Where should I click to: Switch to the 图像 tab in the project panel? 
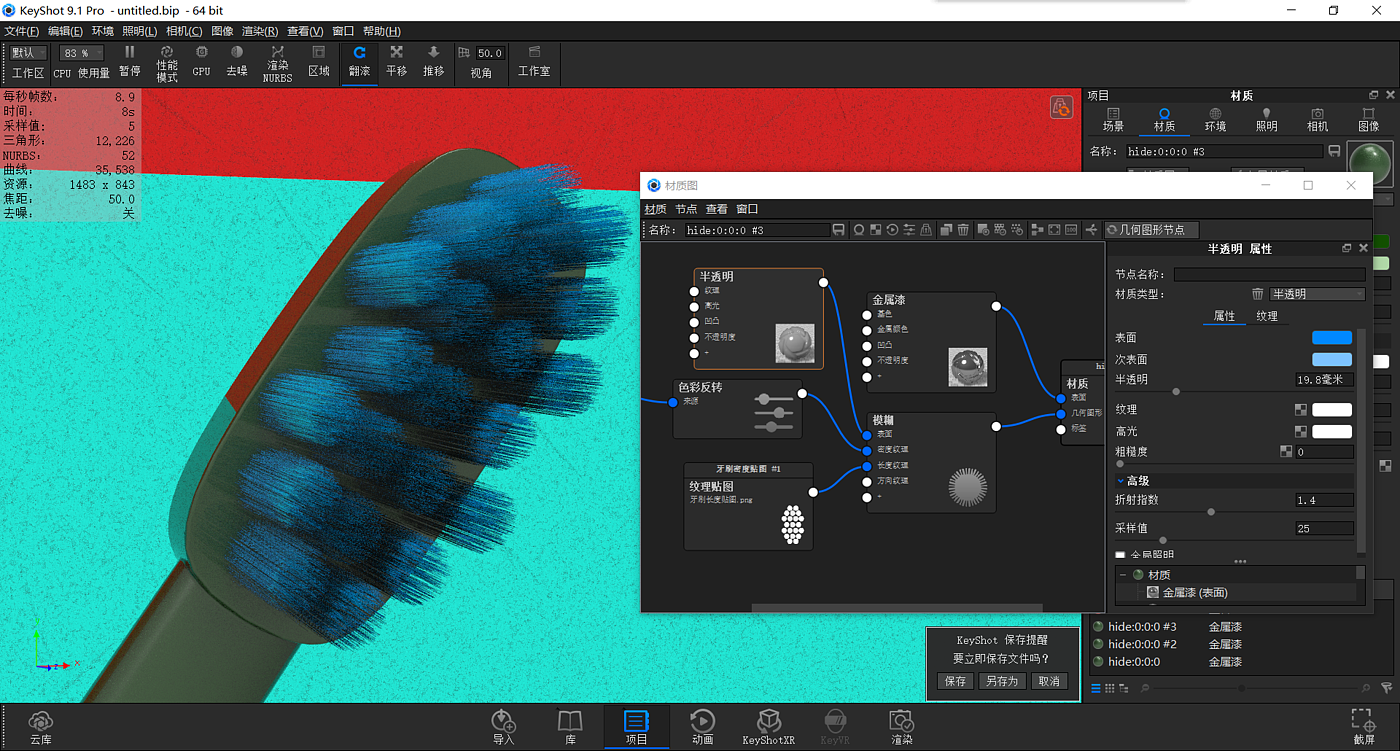(1369, 120)
